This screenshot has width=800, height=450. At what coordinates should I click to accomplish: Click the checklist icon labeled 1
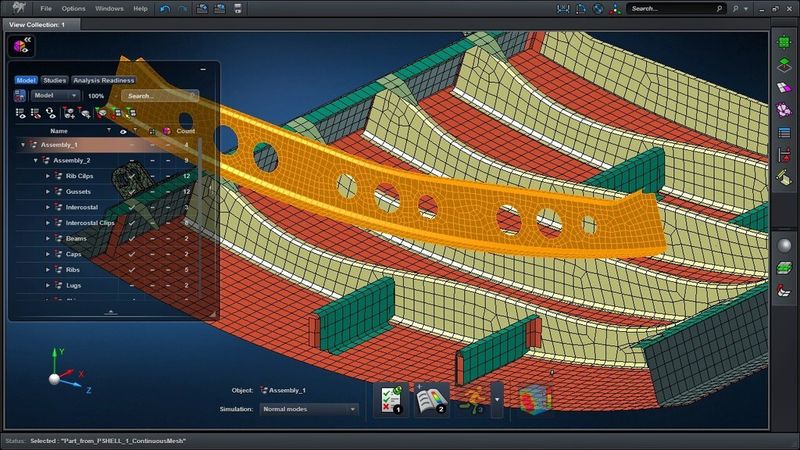[391, 400]
